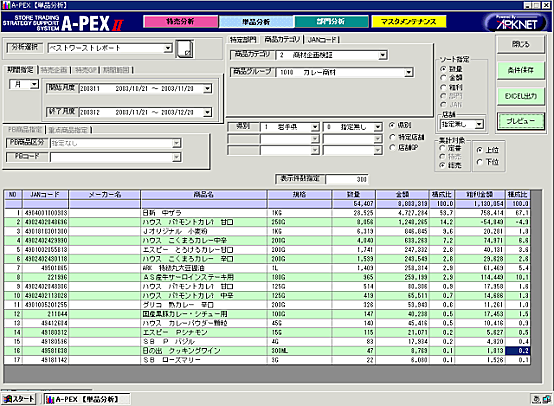This screenshot has height=406, width=554.
Task: Open the Start (スタート) menu button
Action: (x=19, y=399)
